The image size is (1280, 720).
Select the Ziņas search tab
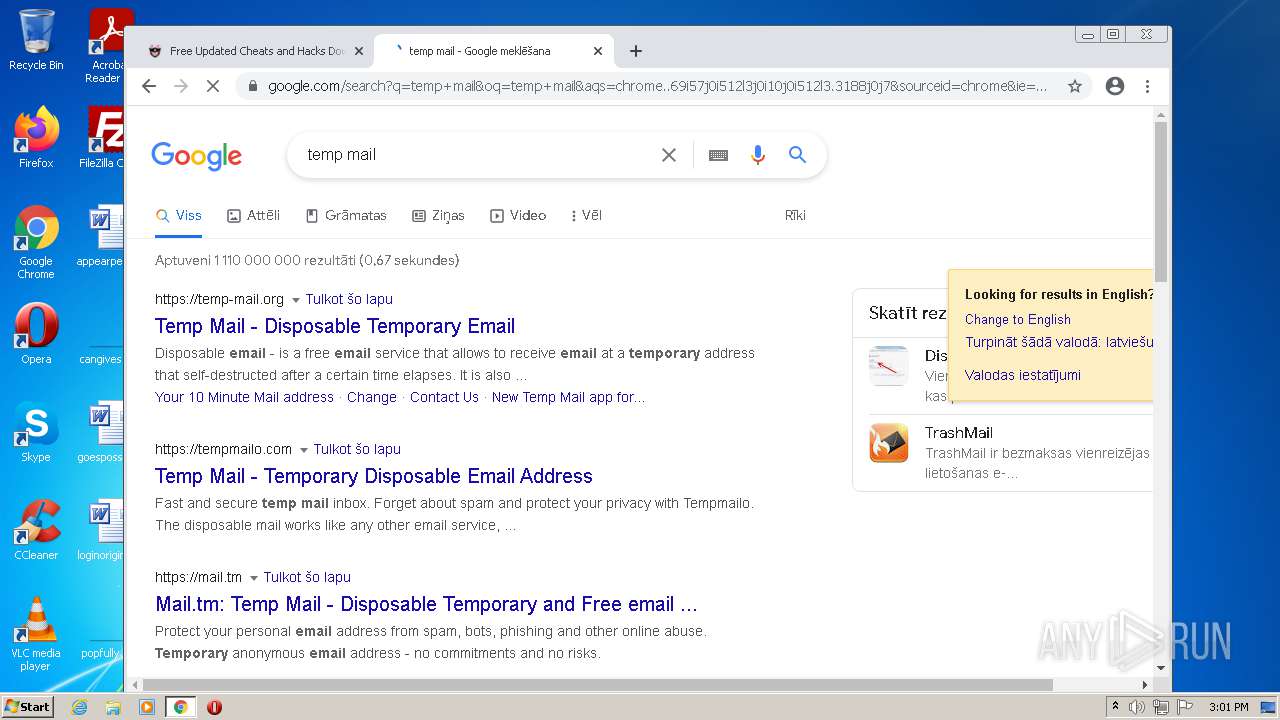click(438, 215)
